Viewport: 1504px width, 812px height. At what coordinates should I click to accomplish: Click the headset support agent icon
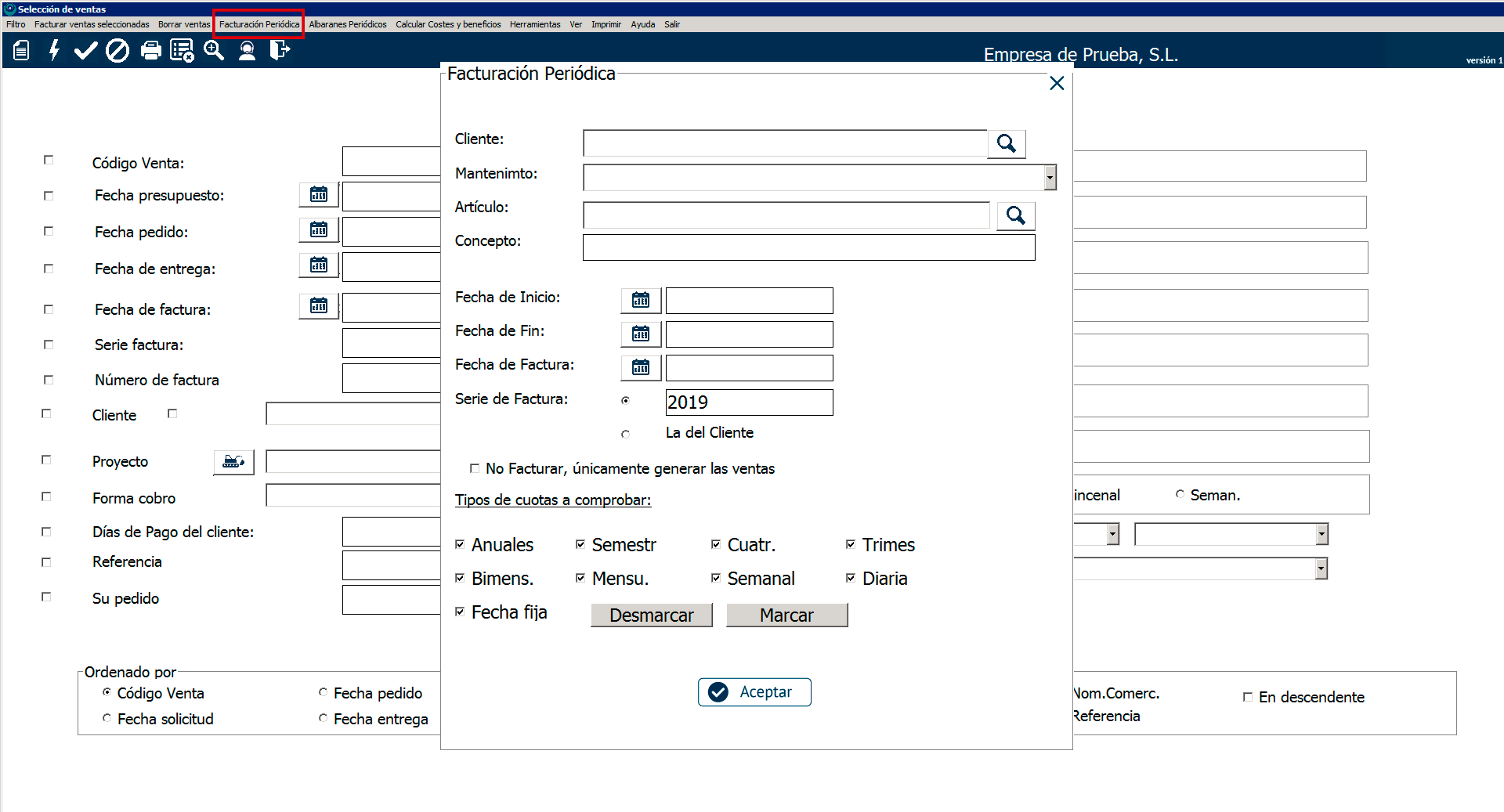(x=247, y=51)
